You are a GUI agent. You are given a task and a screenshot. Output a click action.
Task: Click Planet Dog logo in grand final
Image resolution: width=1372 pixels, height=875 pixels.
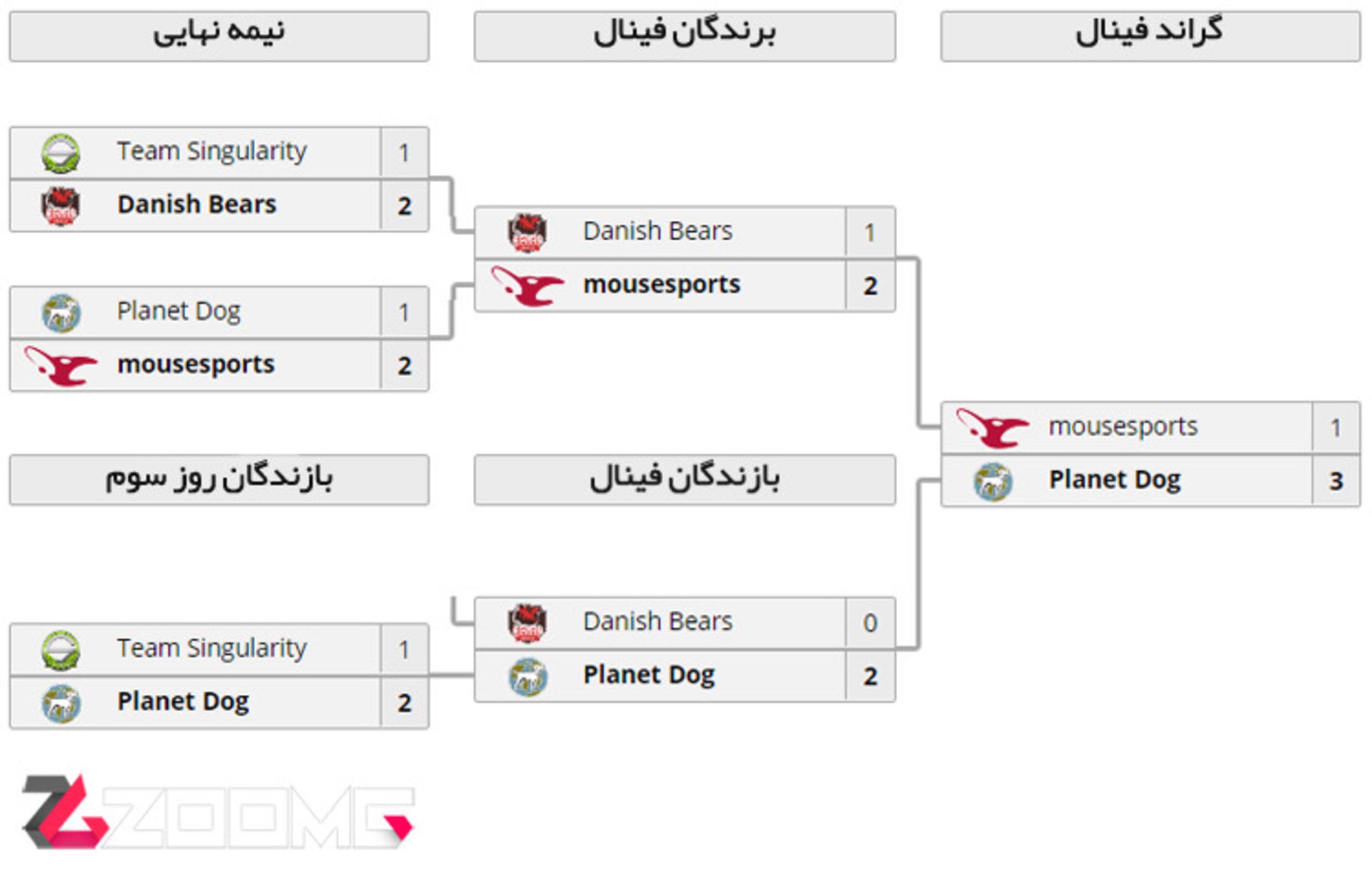[993, 481]
